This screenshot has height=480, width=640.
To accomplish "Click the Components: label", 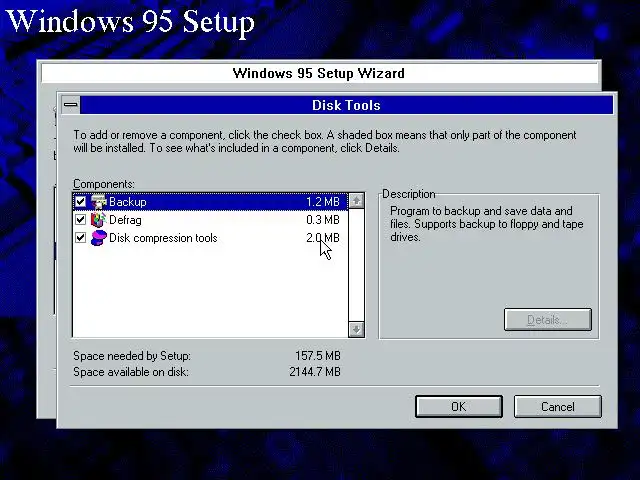I will 104,184.
